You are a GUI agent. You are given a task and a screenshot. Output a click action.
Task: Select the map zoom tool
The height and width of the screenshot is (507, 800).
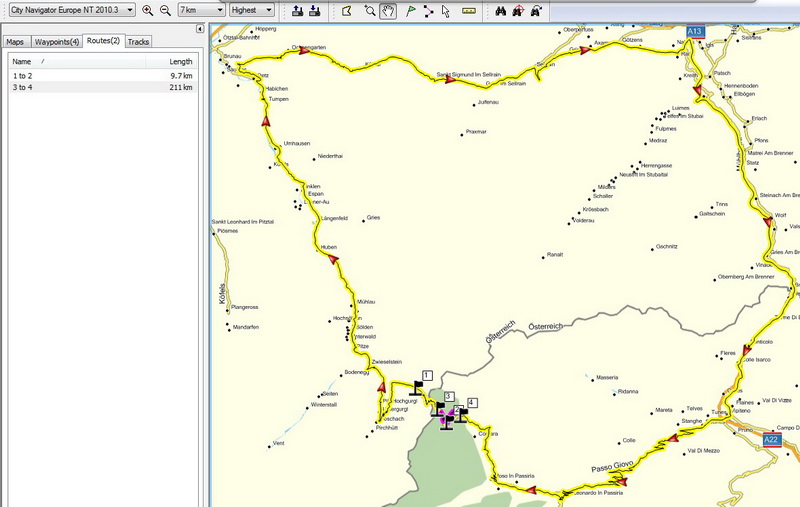coord(370,11)
